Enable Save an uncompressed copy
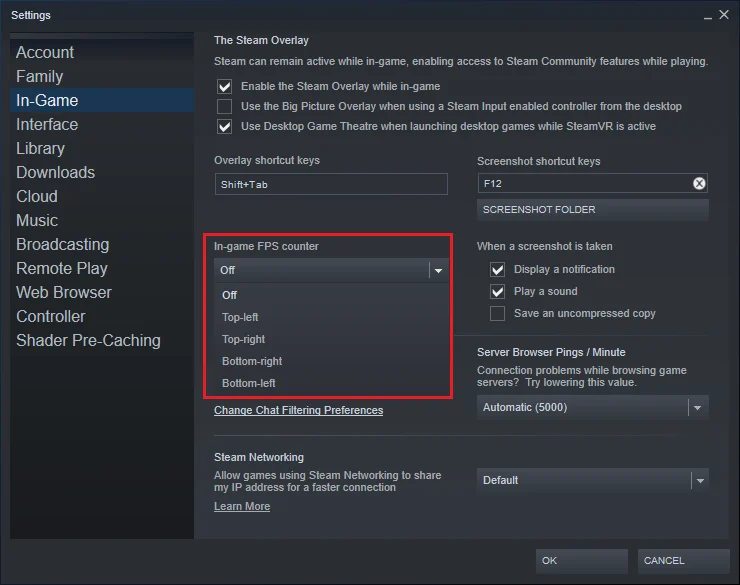The image size is (740, 585). (497, 313)
